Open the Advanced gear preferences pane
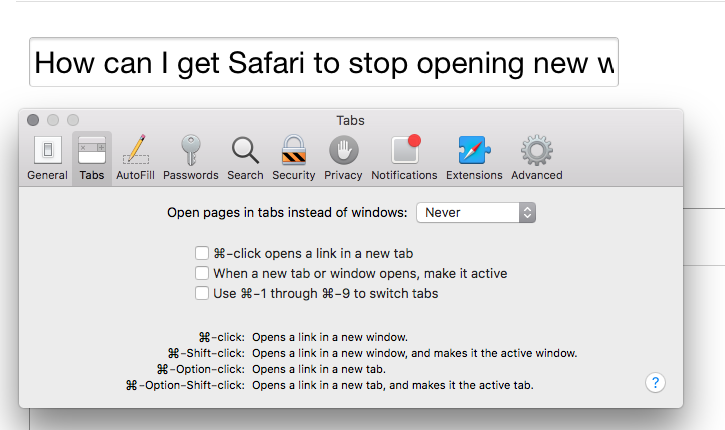 pos(537,159)
